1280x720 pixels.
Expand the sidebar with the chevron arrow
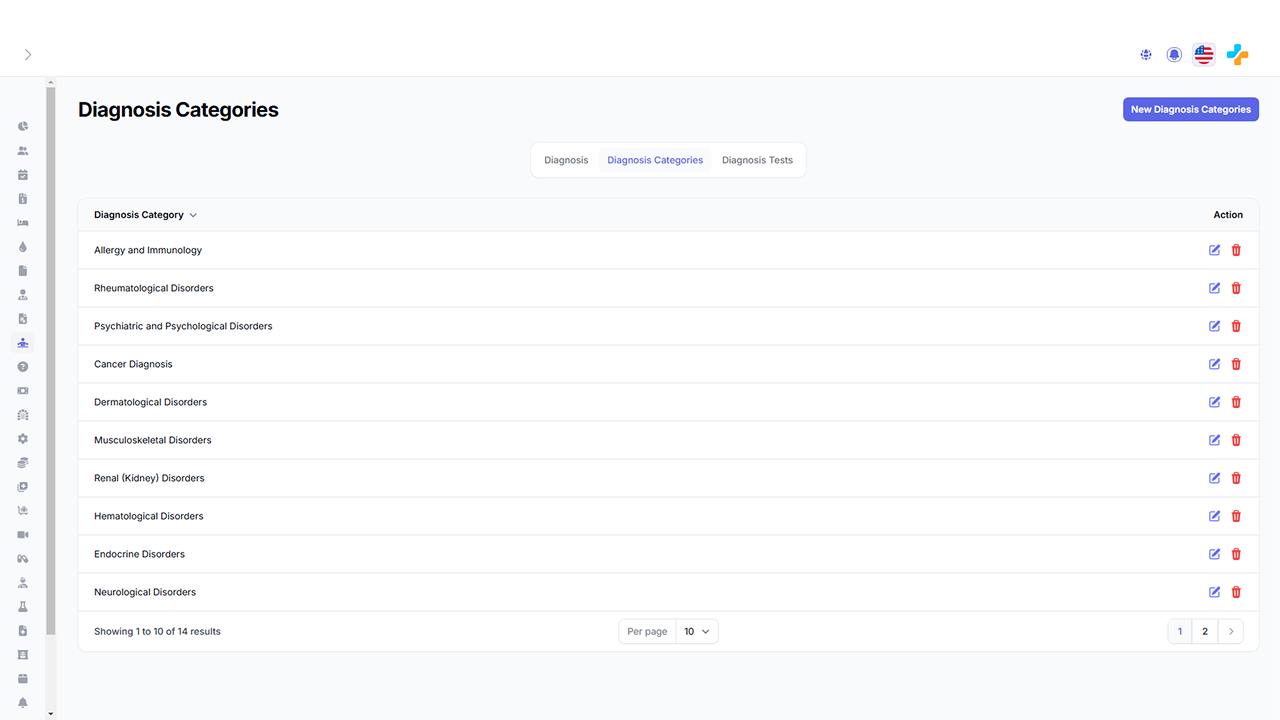pos(28,55)
